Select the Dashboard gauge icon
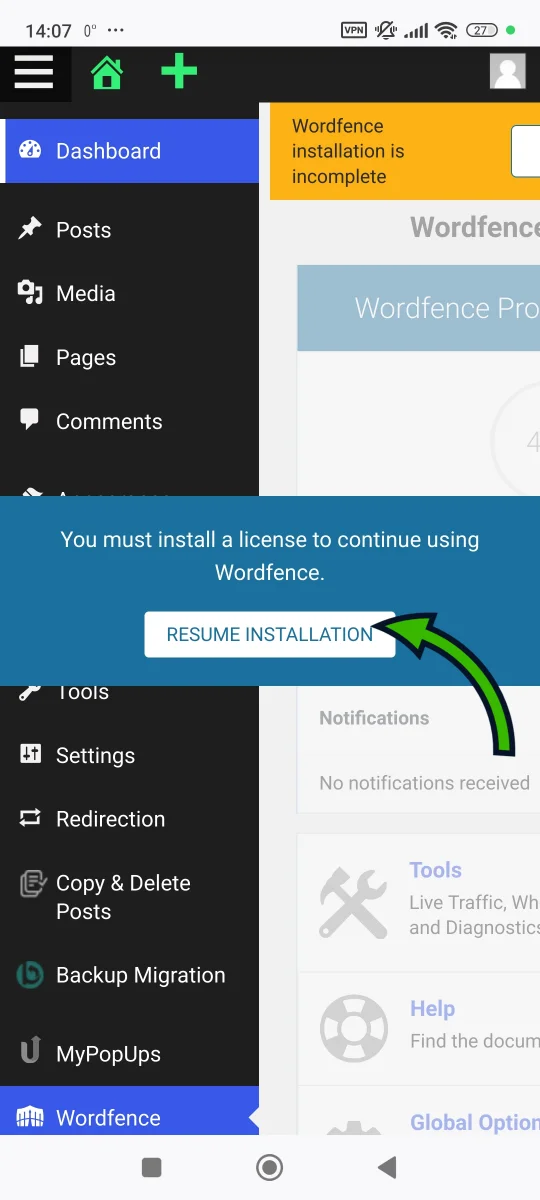The height and width of the screenshot is (1200, 540). tap(30, 151)
